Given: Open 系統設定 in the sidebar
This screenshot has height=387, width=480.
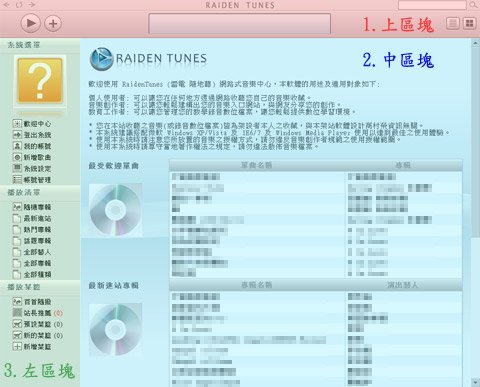Looking at the screenshot, I should click(x=32, y=169).
